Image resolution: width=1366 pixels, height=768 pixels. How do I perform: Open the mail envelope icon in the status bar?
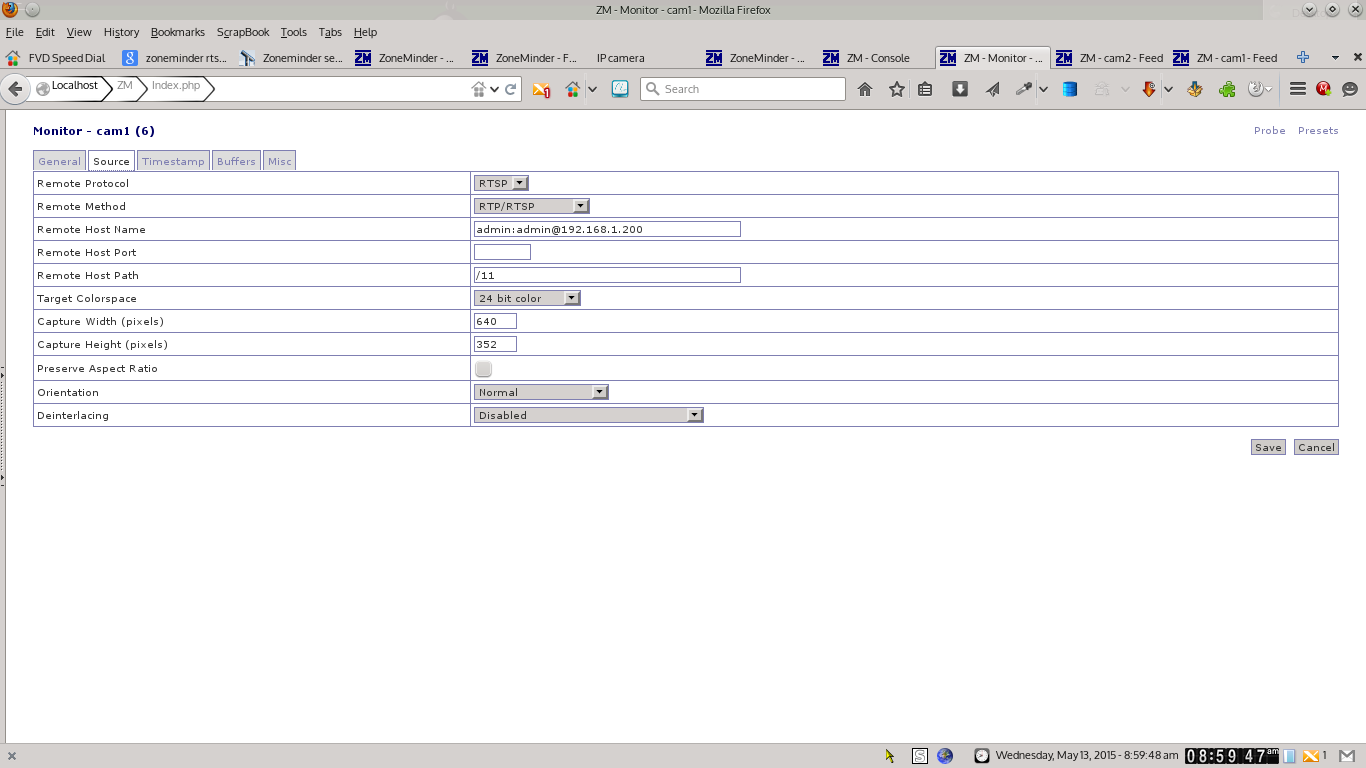1312,756
